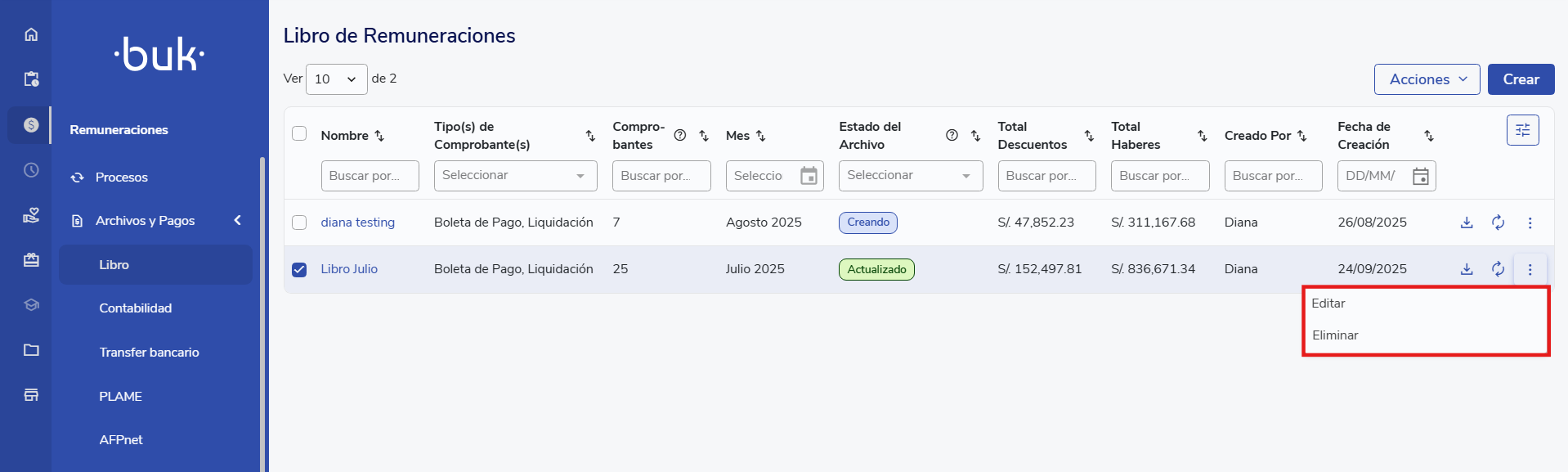Sort the table by Nombre column
This screenshot has width=1568, height=472.
(379, 136)
